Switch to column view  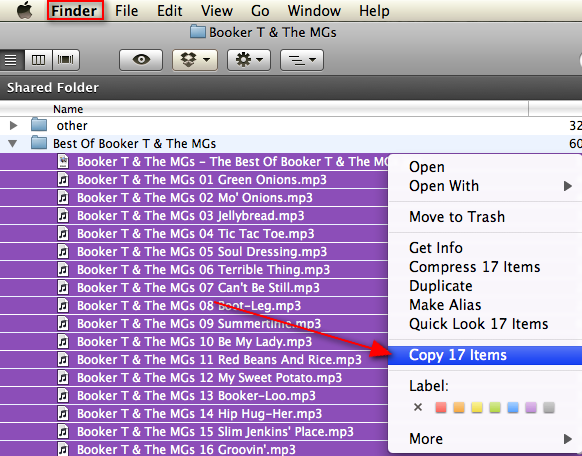[38, 60]
